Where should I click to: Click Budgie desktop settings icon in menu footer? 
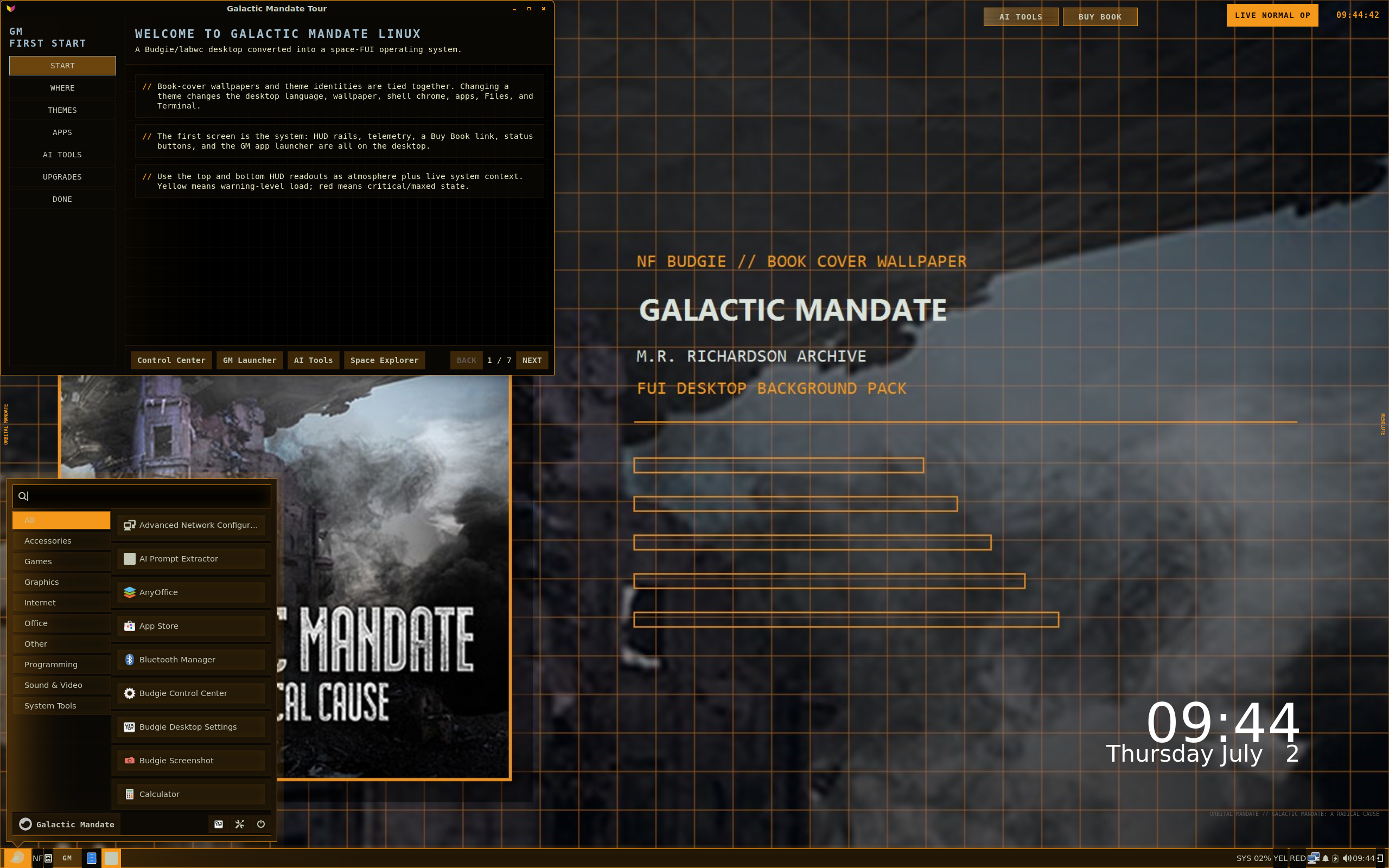[219, 825]
